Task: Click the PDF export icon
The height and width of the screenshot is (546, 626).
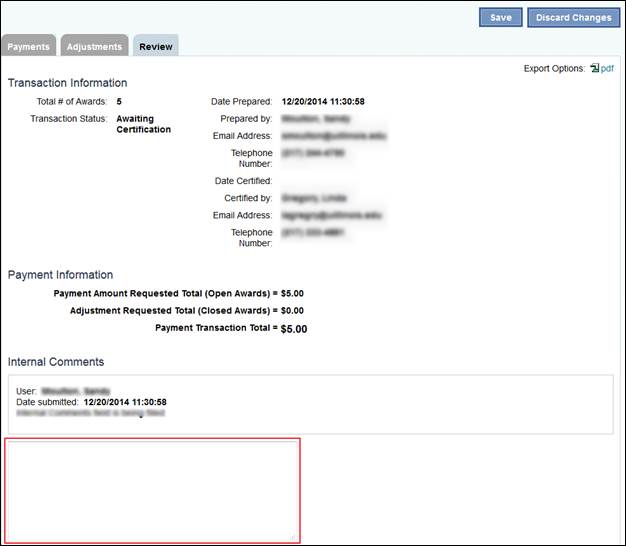Action: pyautogui.click(x=594, y=69)
